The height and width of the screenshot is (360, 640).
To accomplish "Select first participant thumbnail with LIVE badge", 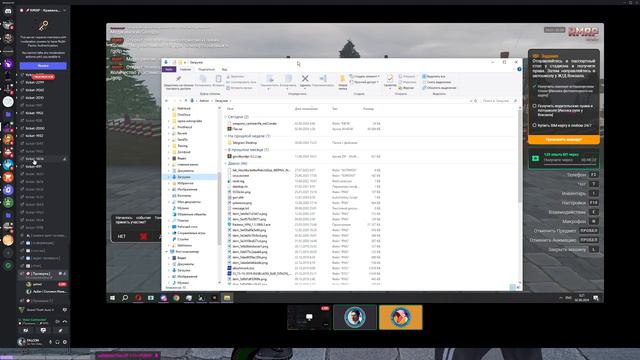I will [309, 317].
